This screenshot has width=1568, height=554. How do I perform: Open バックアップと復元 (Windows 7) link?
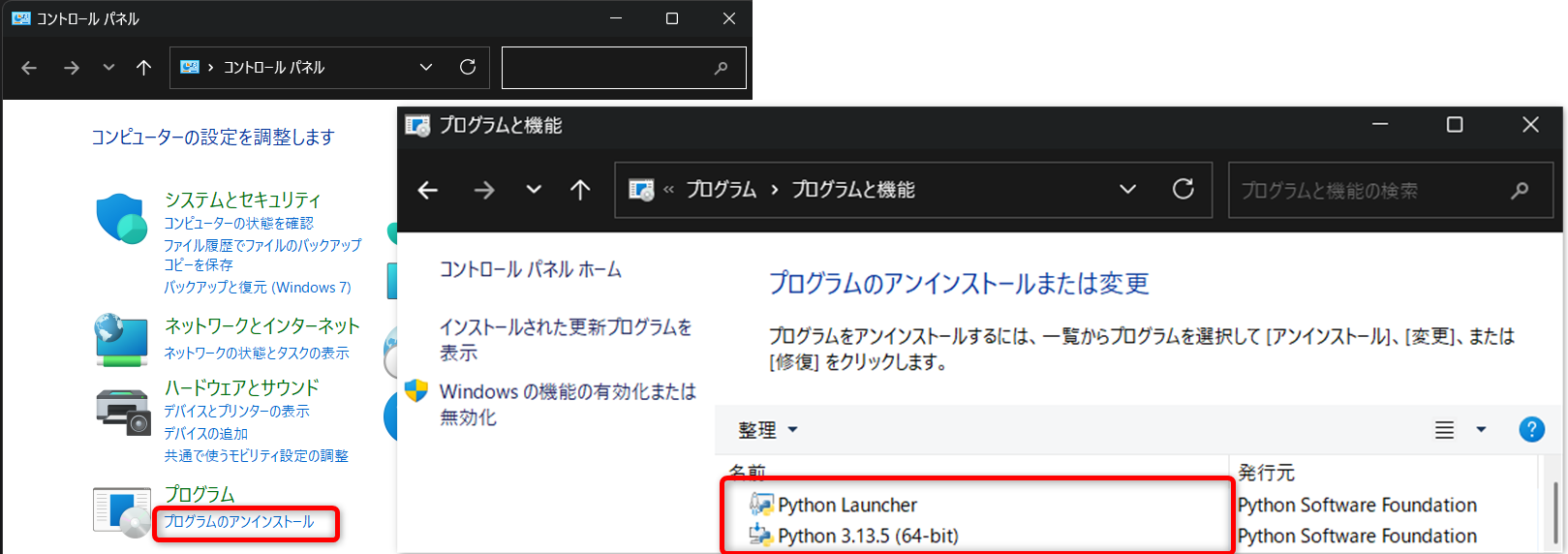click(258, 287)
